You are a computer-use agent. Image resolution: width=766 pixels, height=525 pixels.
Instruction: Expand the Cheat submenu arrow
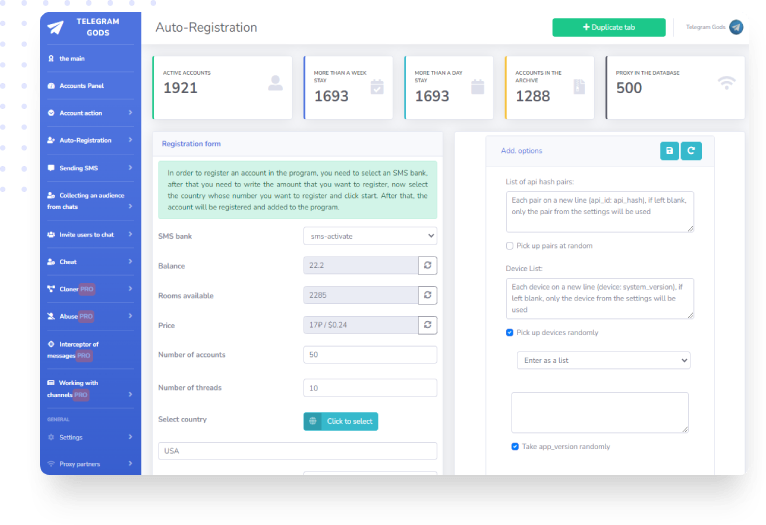pos(130,262)
